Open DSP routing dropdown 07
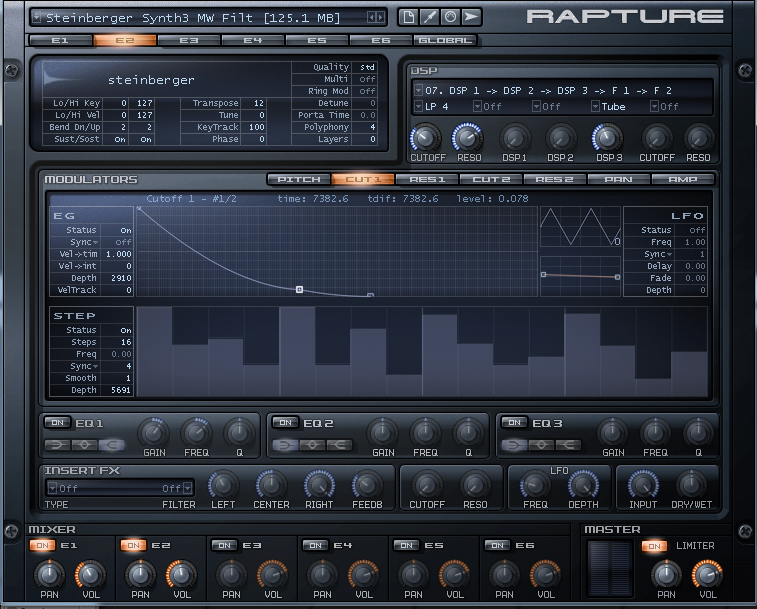757x609 pixels. point(419,90)
